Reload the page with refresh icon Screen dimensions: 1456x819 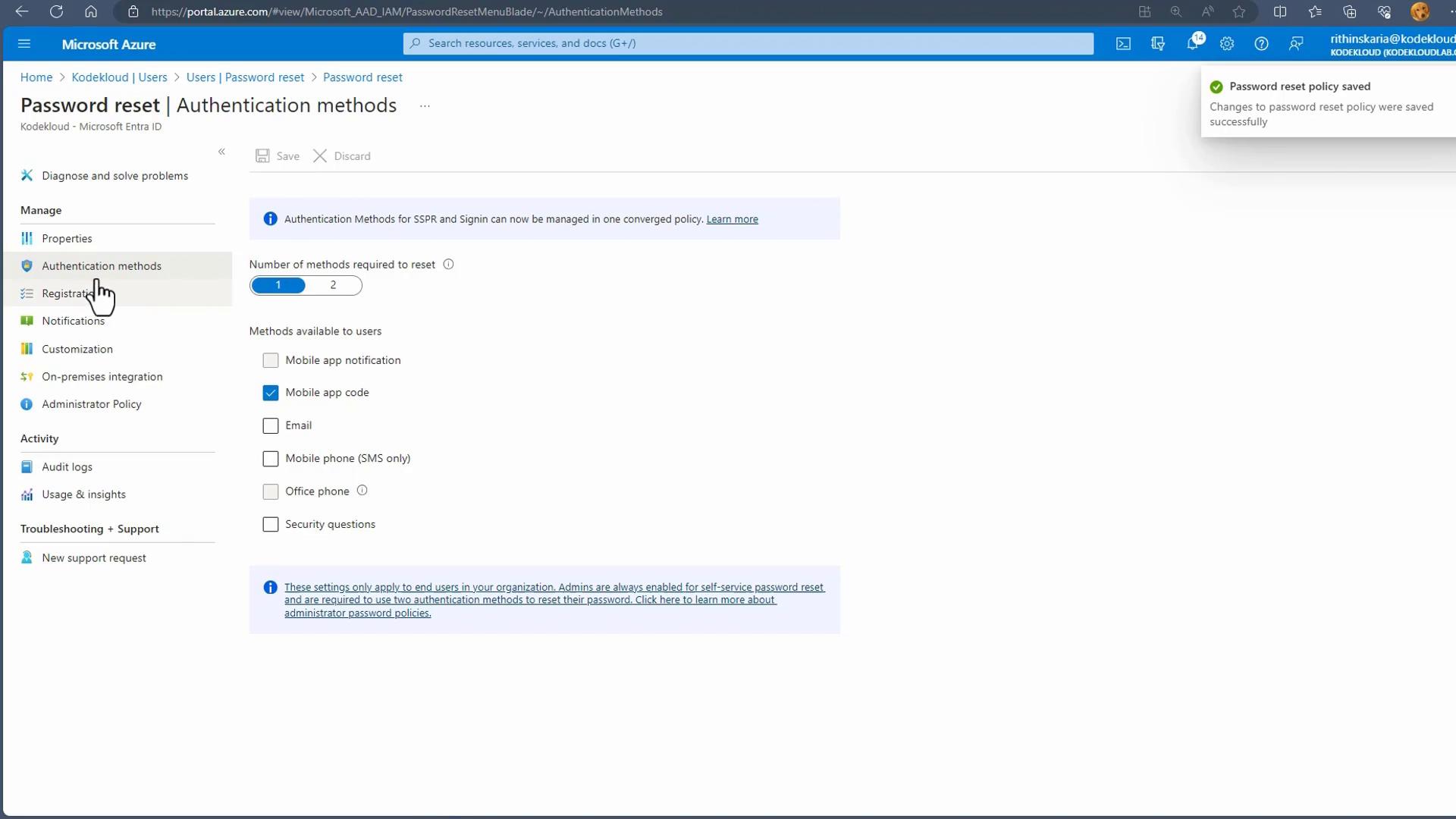coord(56,11)
